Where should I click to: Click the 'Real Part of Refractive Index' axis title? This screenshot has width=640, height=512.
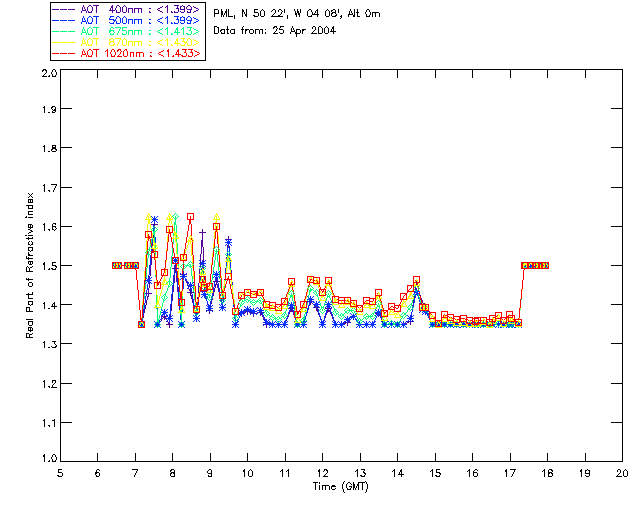(29, 265)
